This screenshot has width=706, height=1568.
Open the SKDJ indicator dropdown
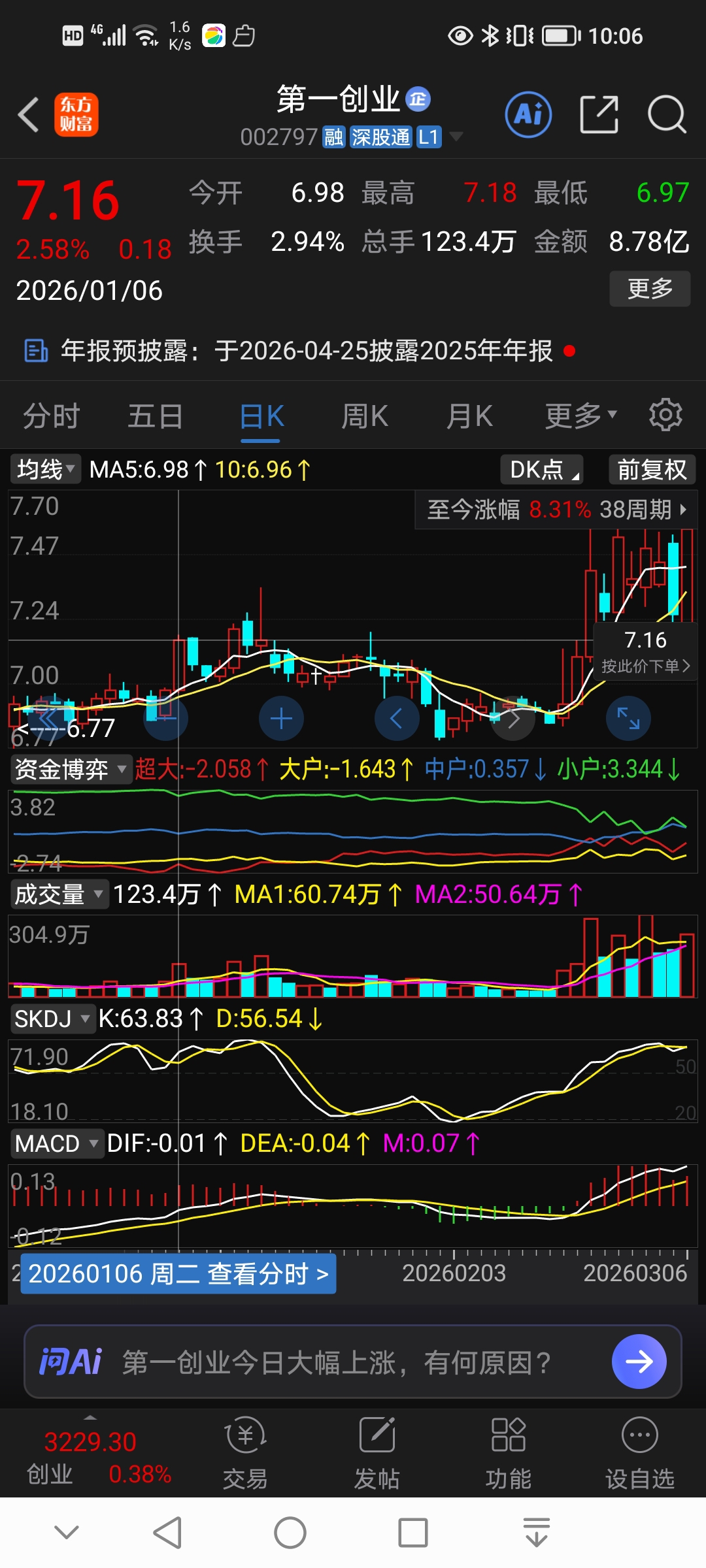click(52, 1019)
